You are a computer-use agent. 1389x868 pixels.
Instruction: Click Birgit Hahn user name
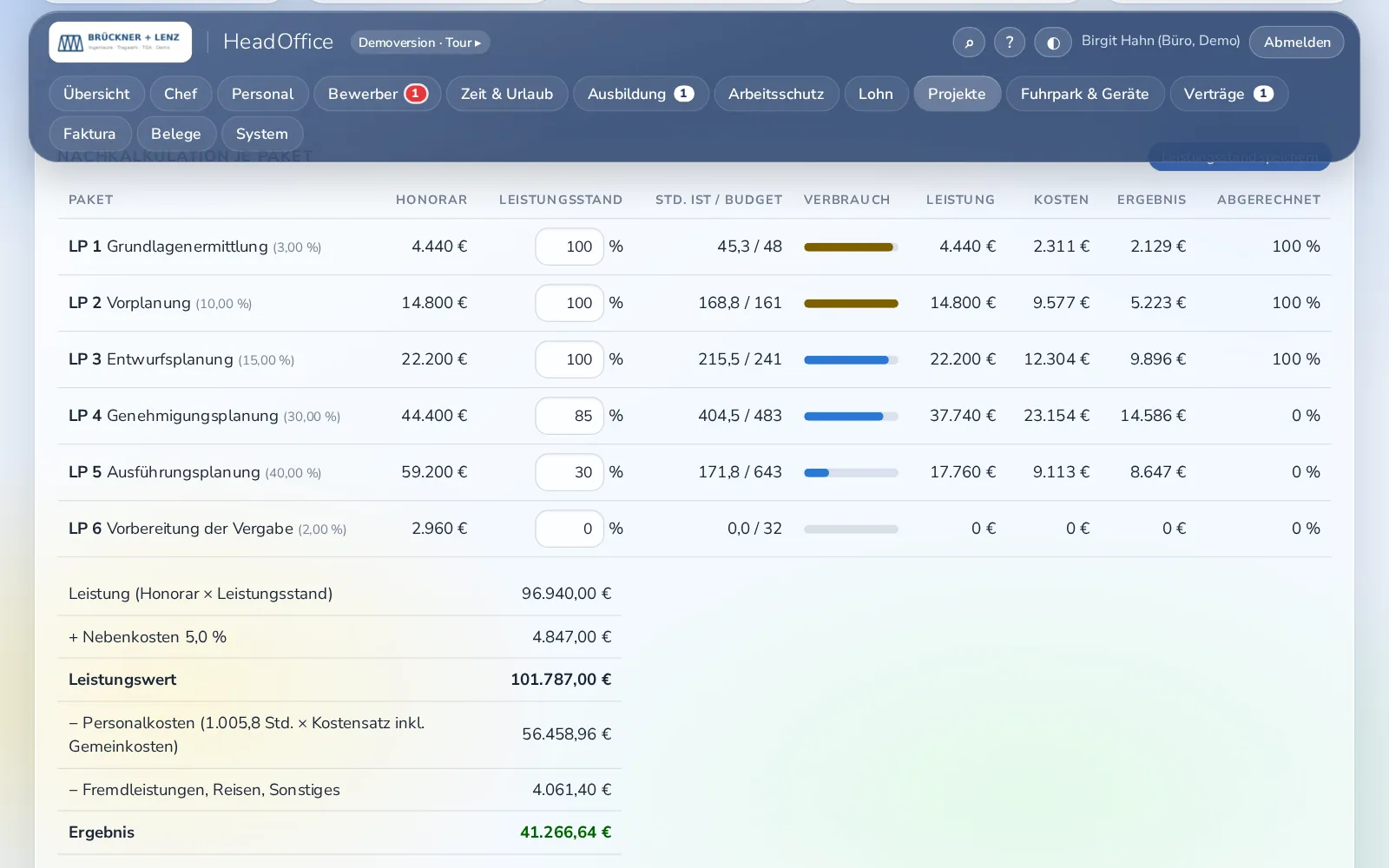click(x=1161, y=41)
